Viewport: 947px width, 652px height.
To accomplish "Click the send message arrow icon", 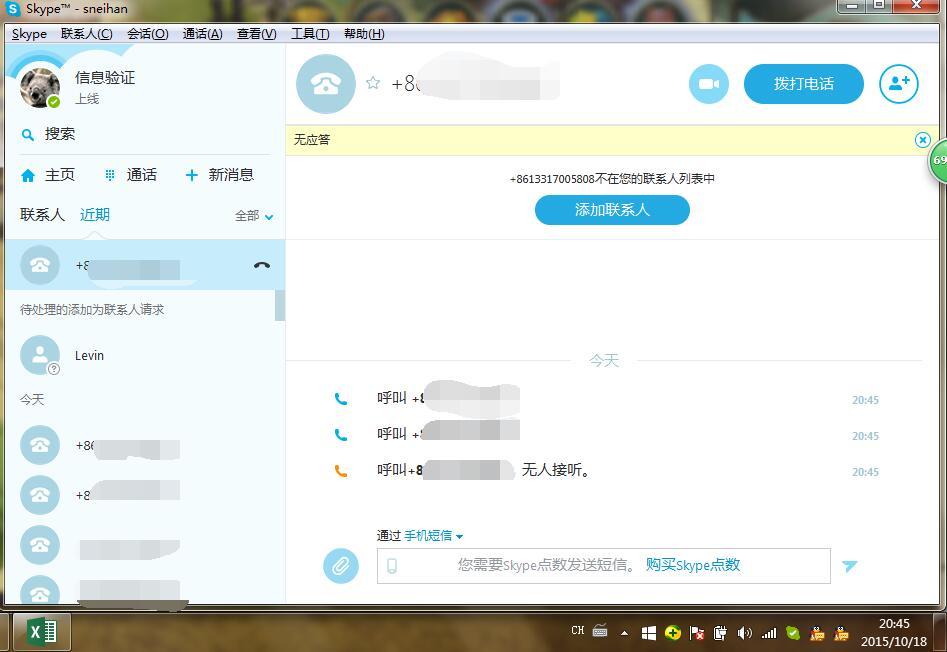I will (x=849, y=566).
